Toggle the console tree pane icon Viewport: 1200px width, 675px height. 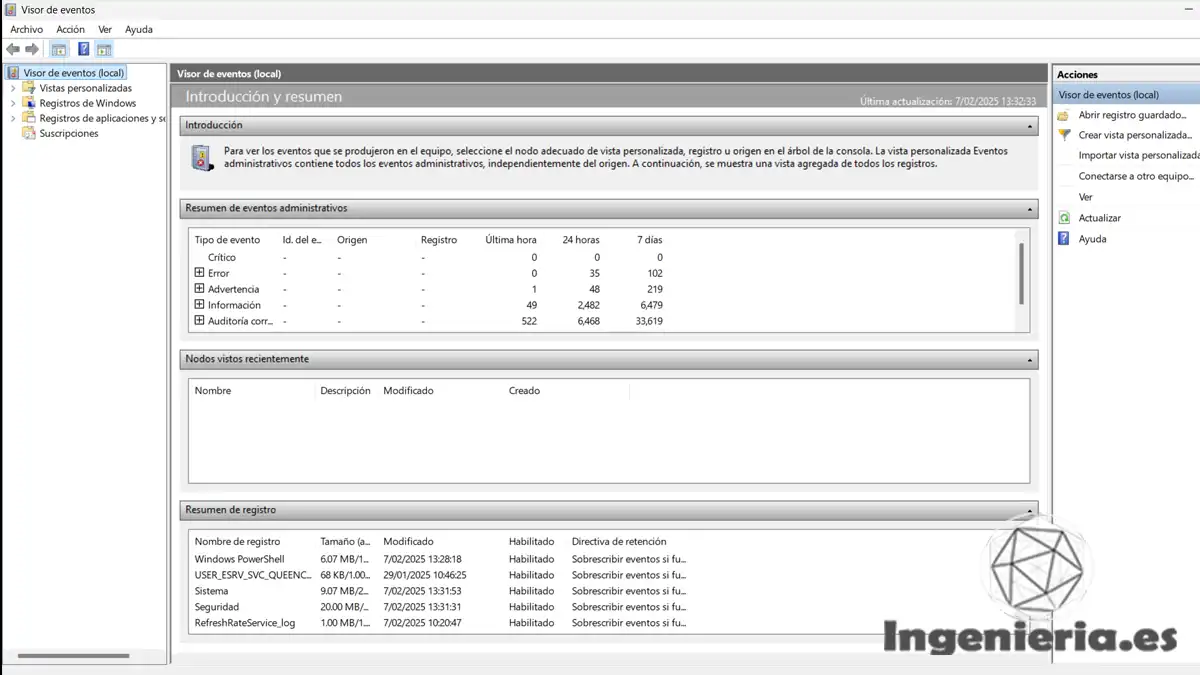click(x=59, y=49)
